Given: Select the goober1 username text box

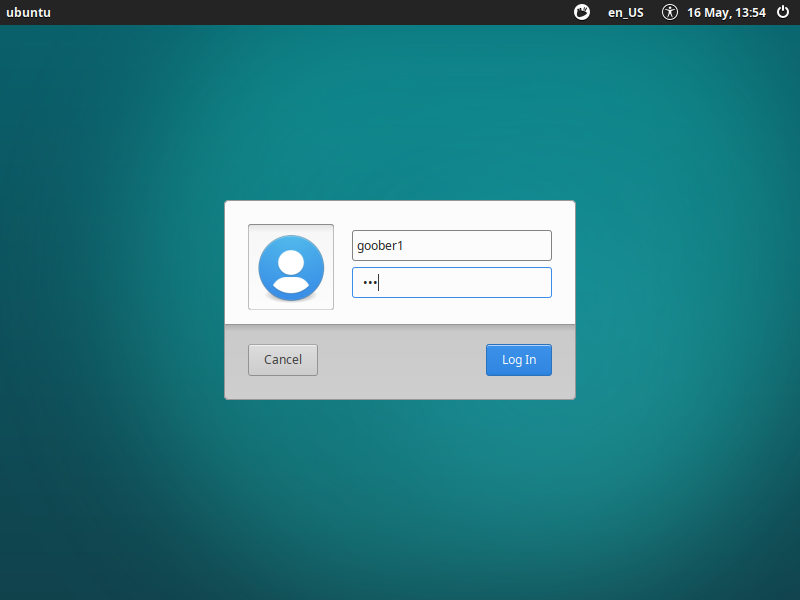Looking at the screenshot, I should click(451, 245).
